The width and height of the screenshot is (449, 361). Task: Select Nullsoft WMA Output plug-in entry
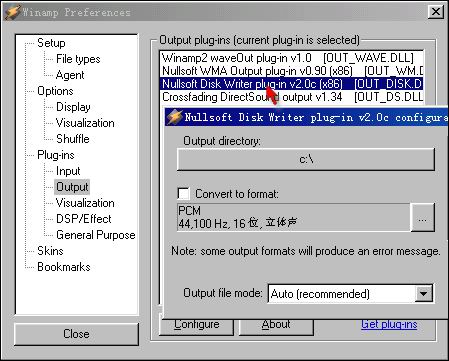292,71
